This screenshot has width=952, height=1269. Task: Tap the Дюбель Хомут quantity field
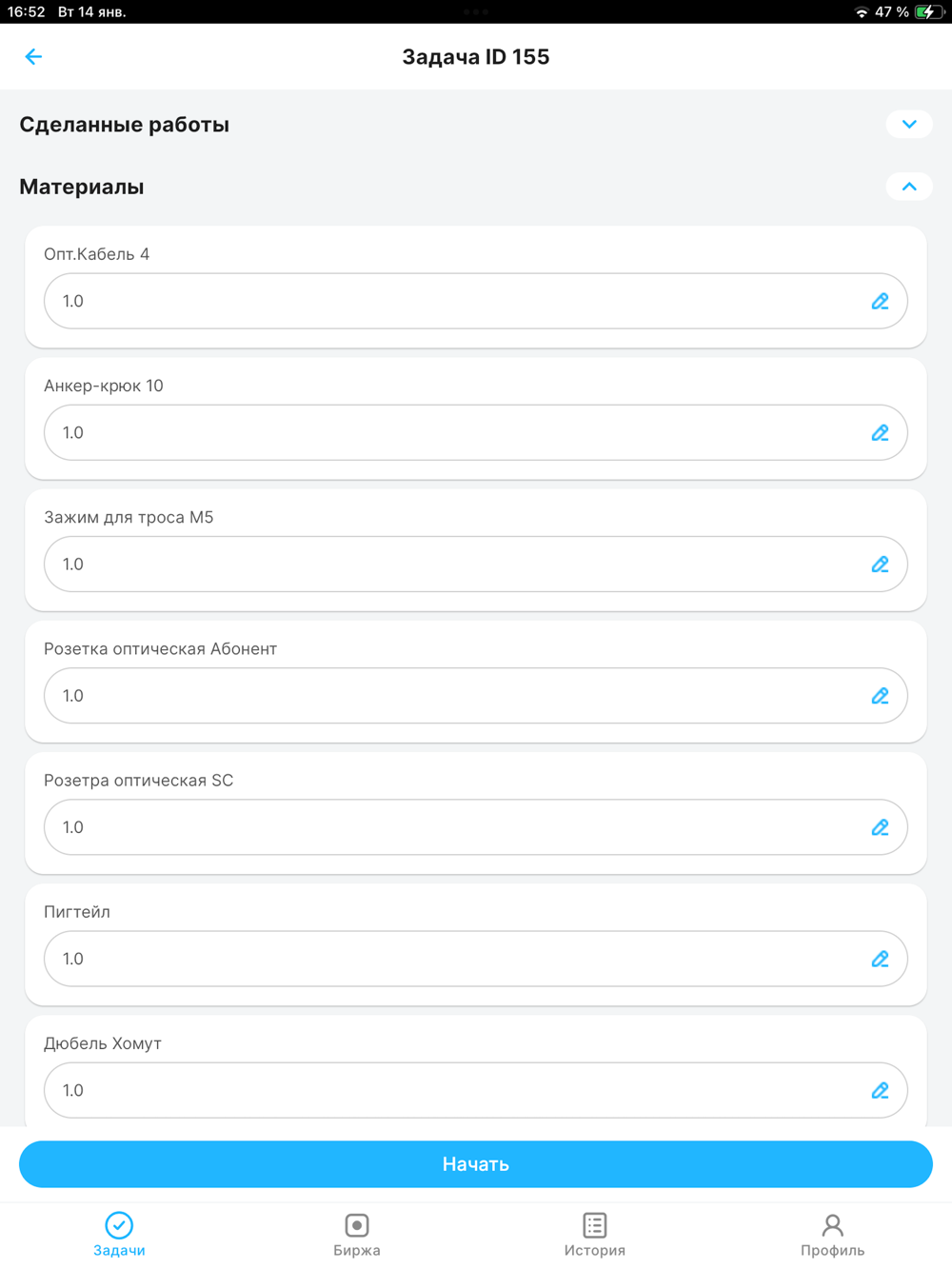(447, 1090)
